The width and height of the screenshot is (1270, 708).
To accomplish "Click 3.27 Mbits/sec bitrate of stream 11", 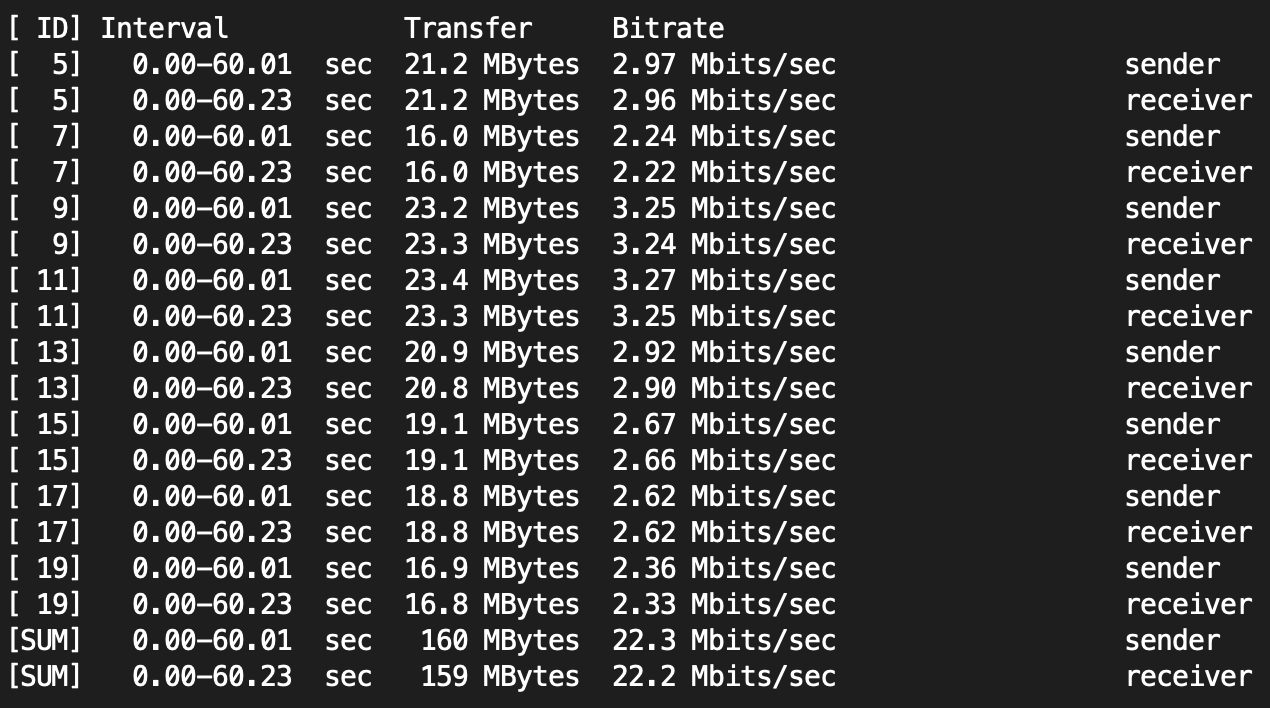I will (724, 281).
